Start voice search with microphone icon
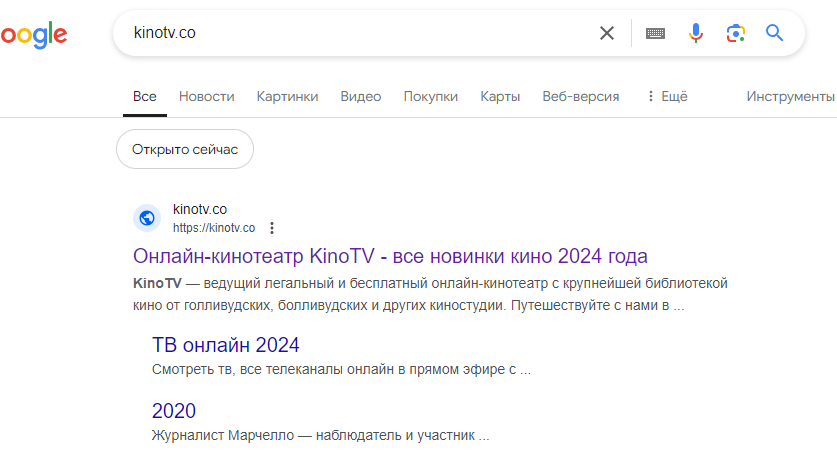 696,33
